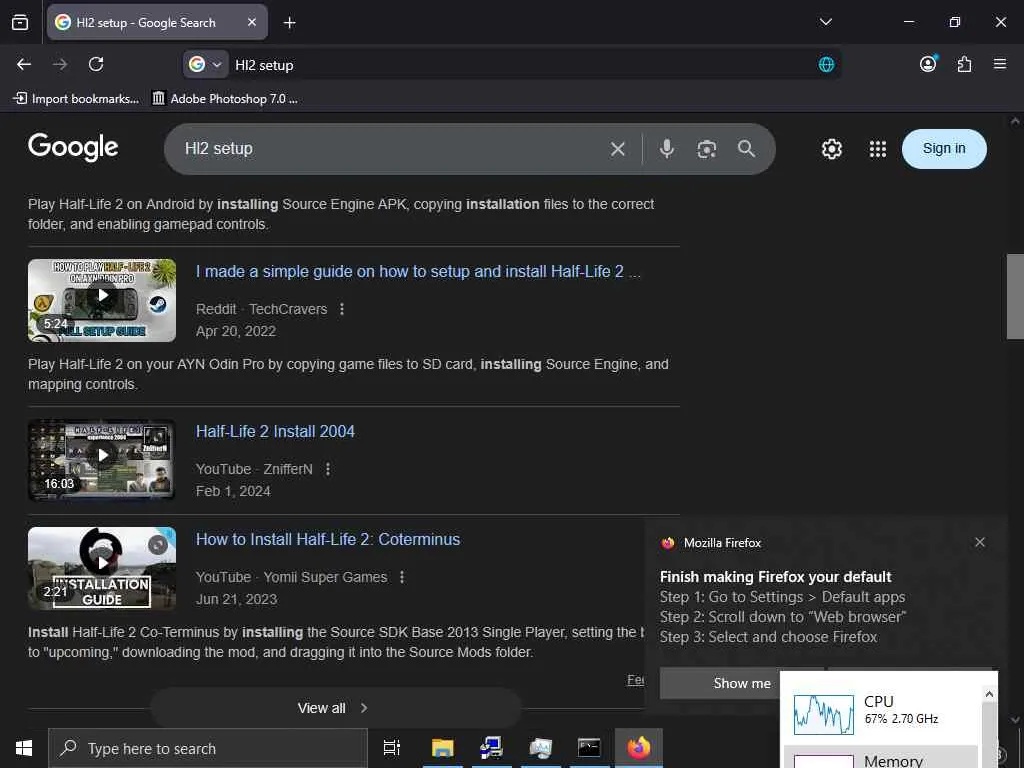Click the Firefox taskbar icon
The width and height of the screenshot is (1024, 768).
pyautogui.click(x=639, y=748)
